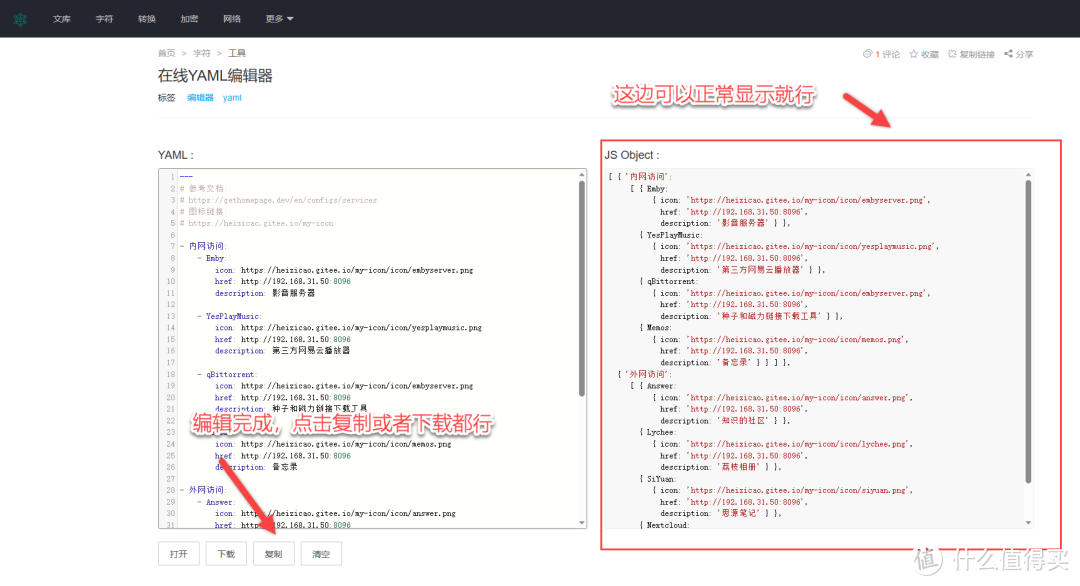Select the 字符 navigation item

coord(104,19)
